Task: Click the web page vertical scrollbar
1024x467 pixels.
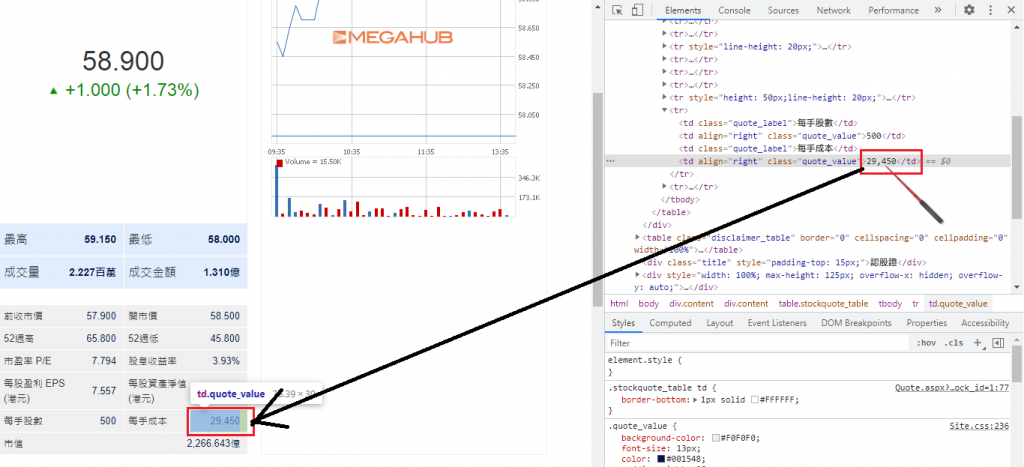Action: [598, 199]
